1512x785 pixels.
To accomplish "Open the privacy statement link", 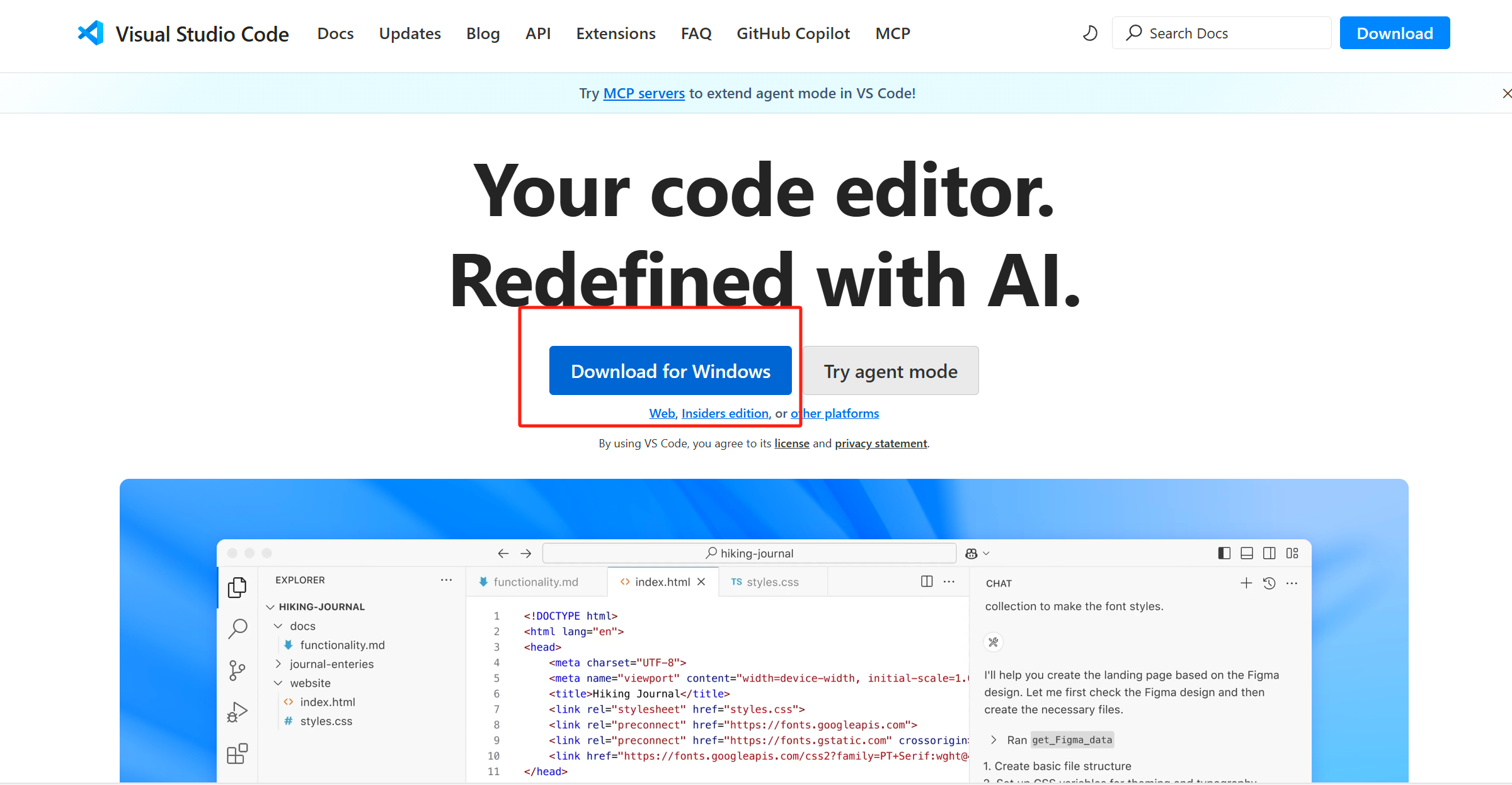I will [x=881, y=443].
